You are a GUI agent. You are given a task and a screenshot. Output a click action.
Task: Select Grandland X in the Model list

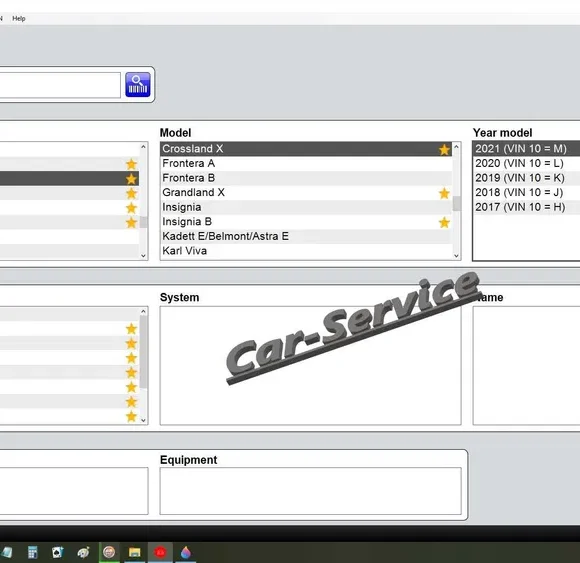pyautogui.click(x=306, y=193)
